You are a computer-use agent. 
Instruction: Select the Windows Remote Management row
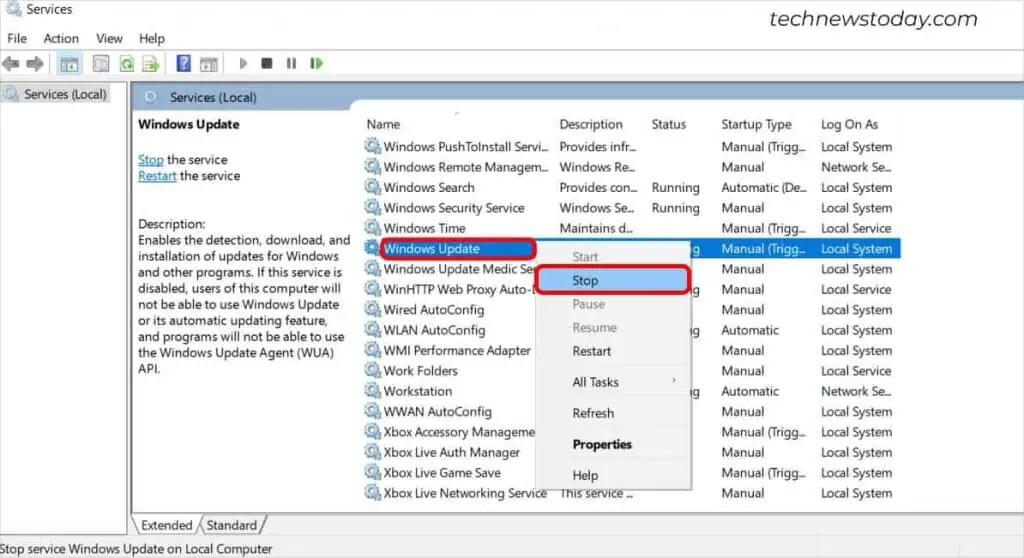click(x=632, y=167)
